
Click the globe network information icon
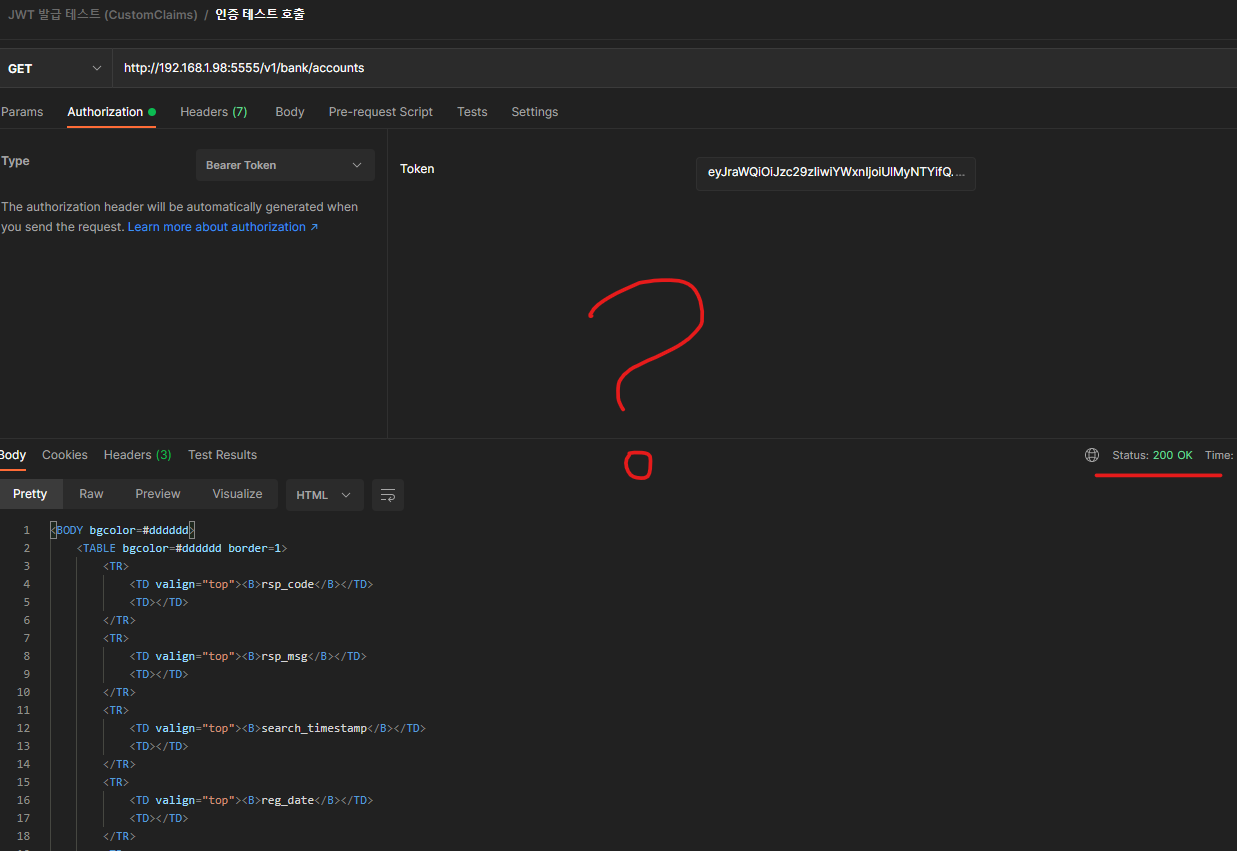pyautogui.click(x=1091, y=455)
